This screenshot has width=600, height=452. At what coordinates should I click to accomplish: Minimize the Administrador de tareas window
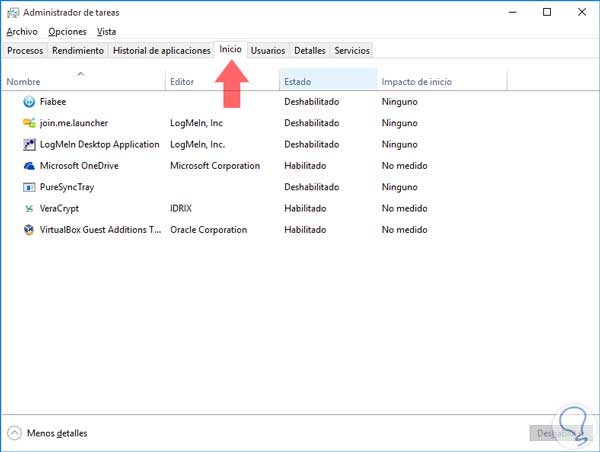(513, 12)
